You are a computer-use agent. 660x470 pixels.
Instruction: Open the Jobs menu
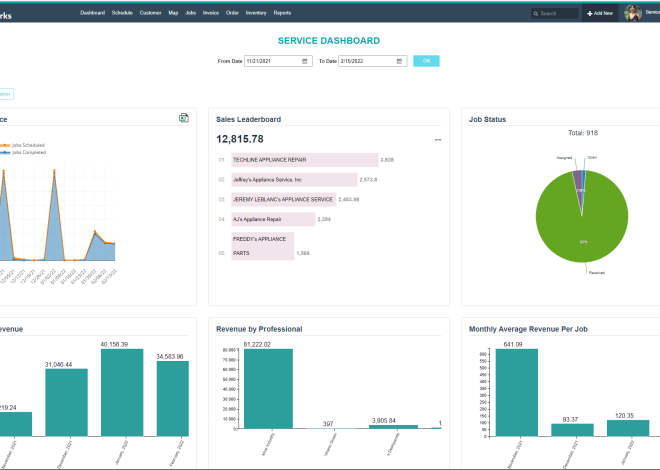[x=191, y=13]
